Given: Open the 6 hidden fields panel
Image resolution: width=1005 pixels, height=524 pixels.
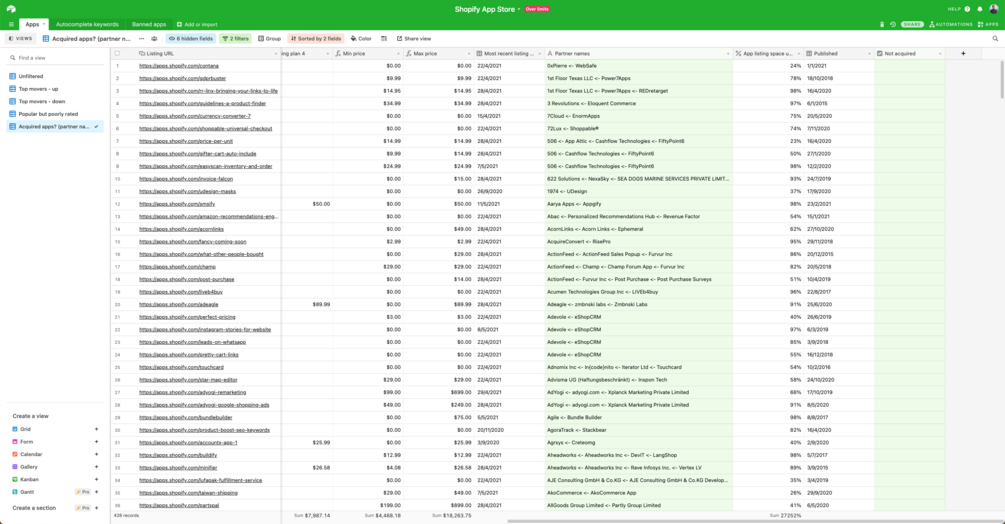Looking at the screenshot, I should tap(190, 38).
